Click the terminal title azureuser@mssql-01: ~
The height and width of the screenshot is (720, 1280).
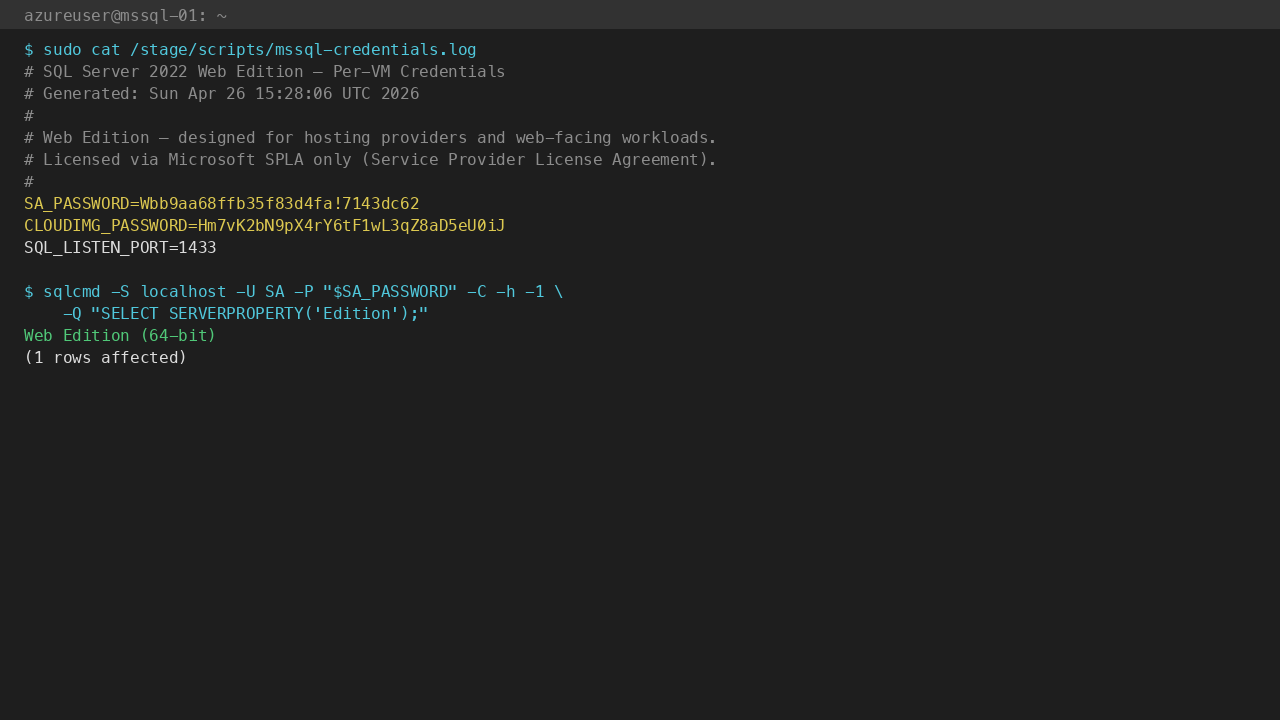tap(125, 15)
